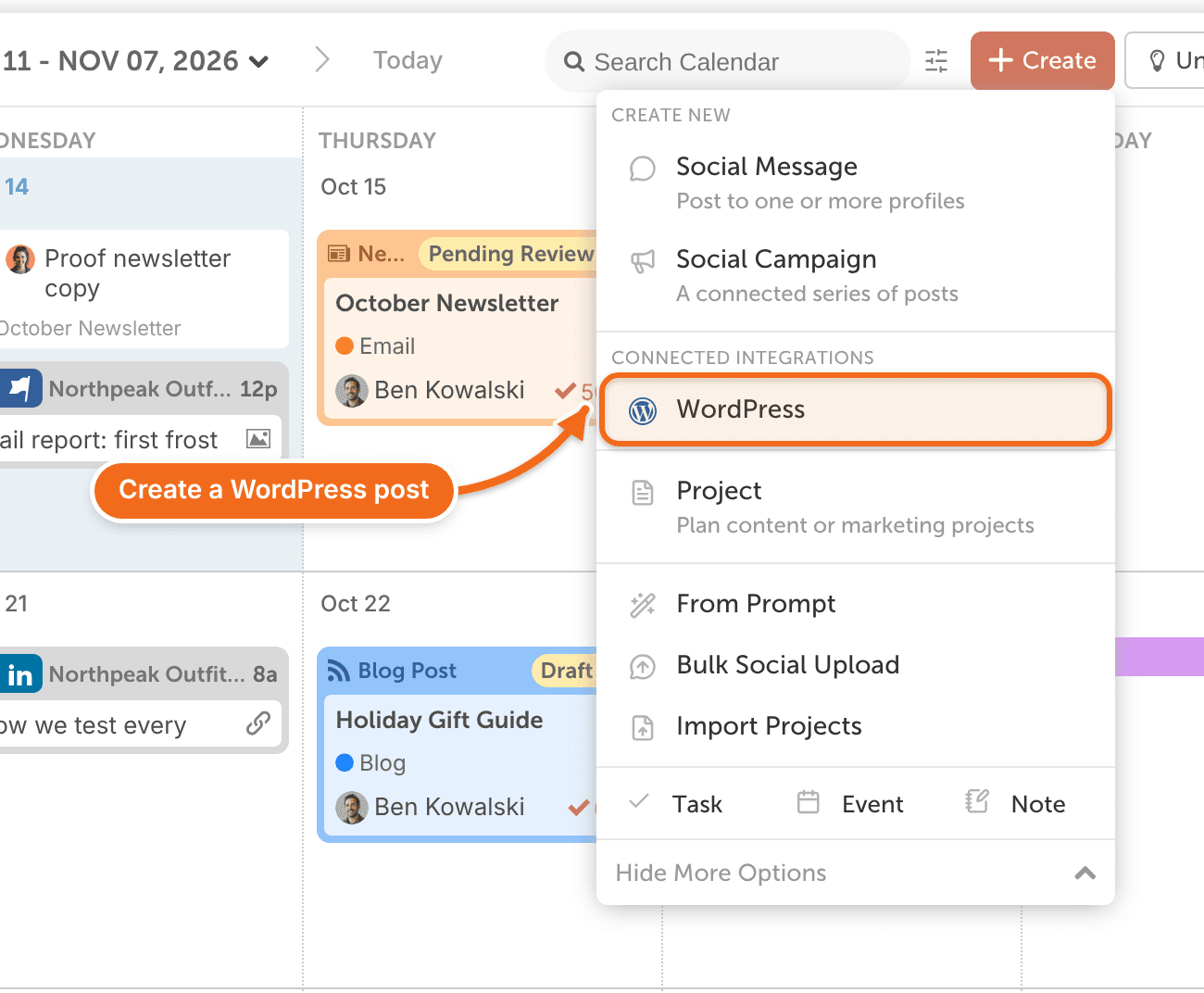Jump to Today in the calendar

(408, 60)
